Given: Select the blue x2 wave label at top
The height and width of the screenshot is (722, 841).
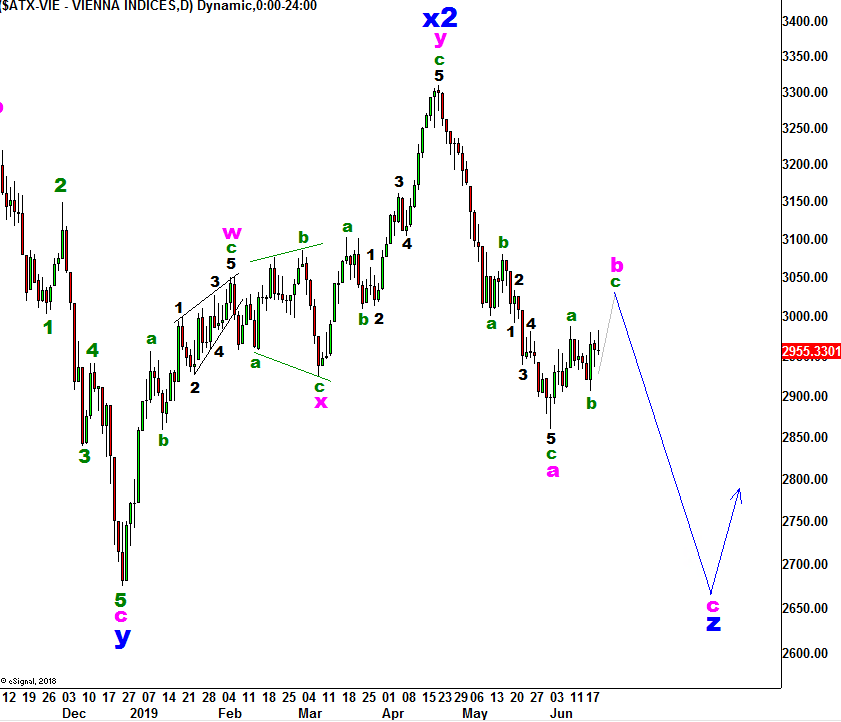Looking at the screenshot, I should [x=440, y=17].
